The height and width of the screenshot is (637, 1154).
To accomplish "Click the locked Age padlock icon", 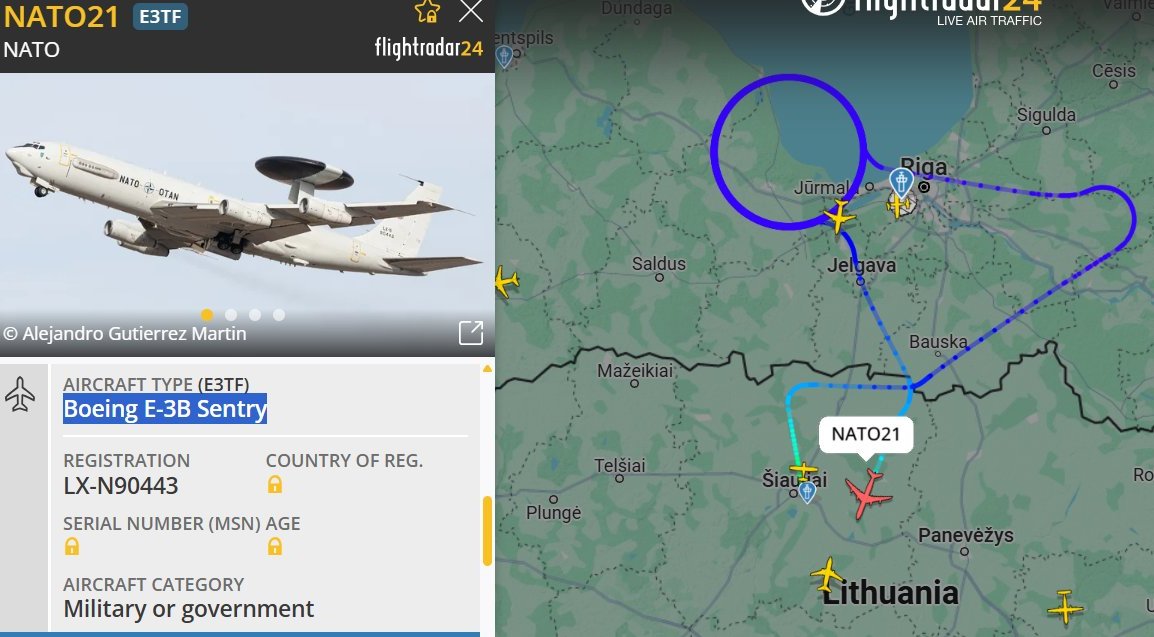I will point(275,546).
